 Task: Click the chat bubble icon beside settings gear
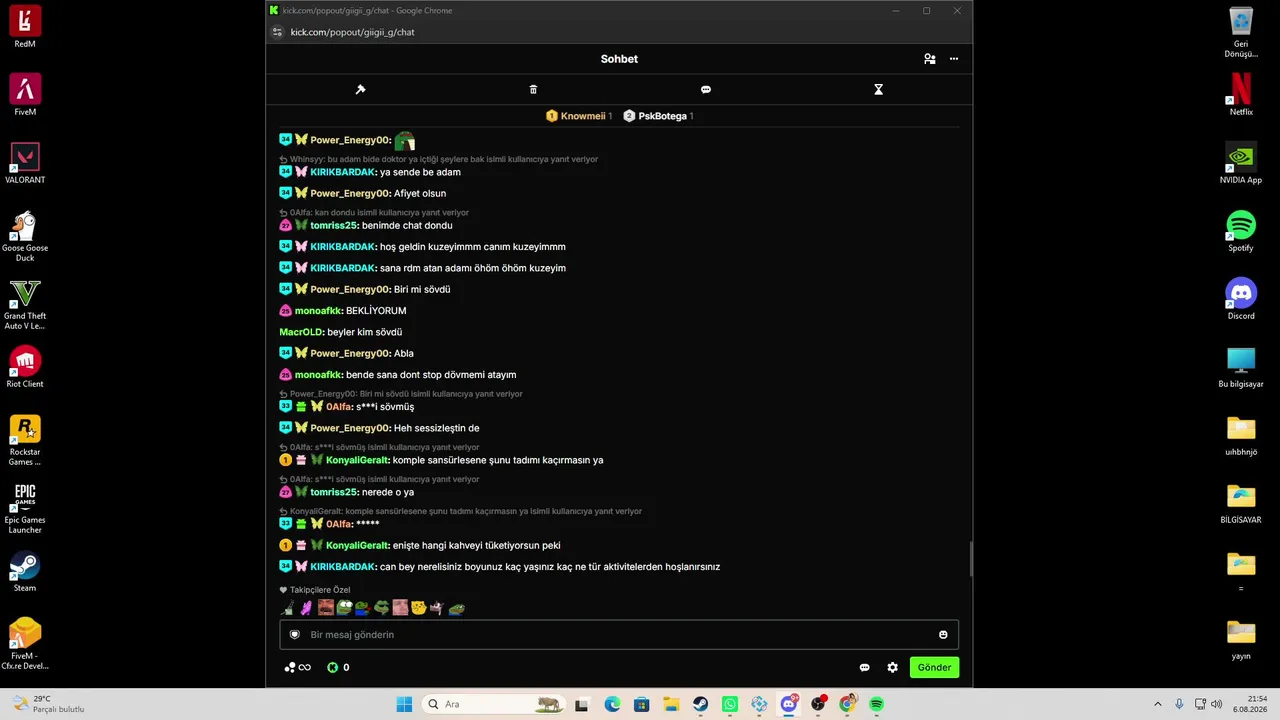click(864, 667)
